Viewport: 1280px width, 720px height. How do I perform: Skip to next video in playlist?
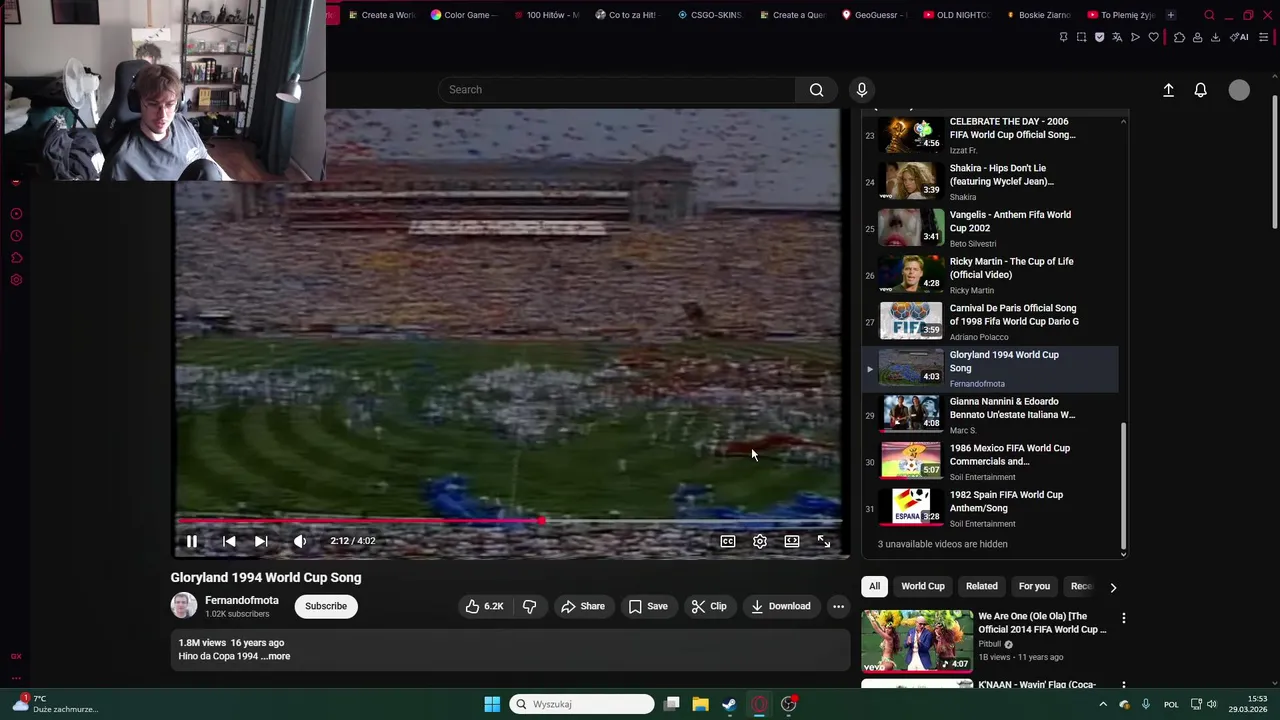tap(261, 541)
